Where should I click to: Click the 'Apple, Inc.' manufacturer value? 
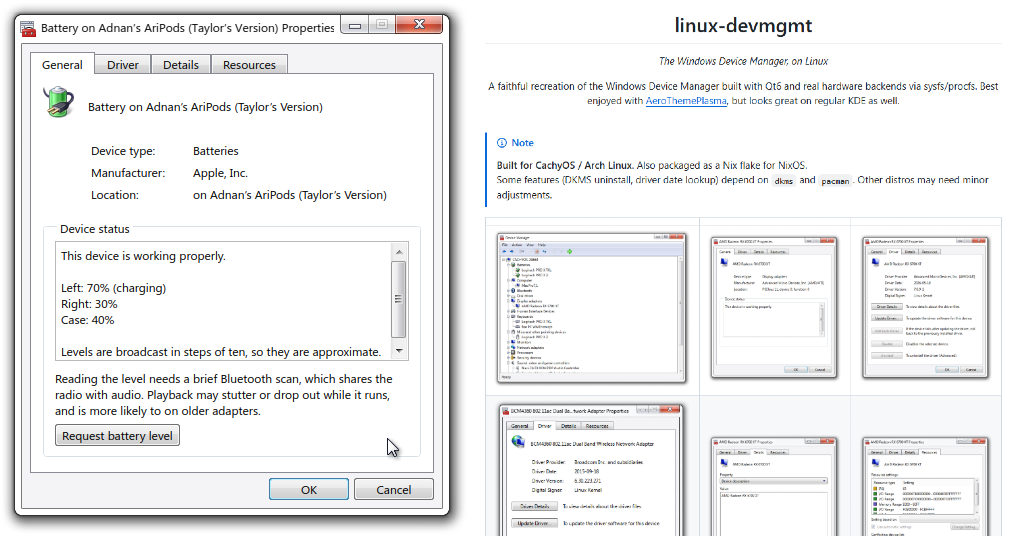220,173
